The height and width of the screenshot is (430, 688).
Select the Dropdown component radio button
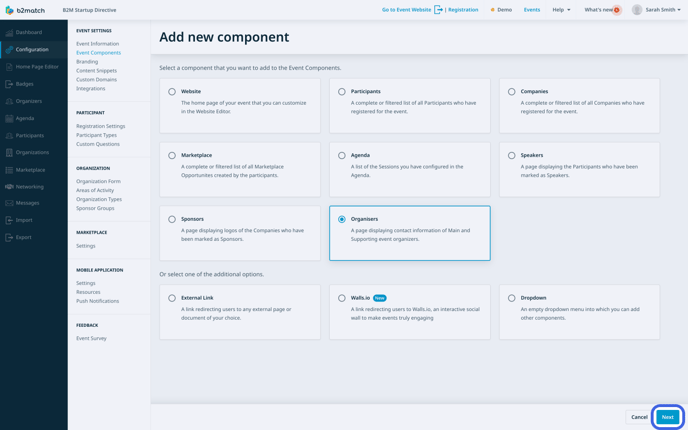[512, 298]
